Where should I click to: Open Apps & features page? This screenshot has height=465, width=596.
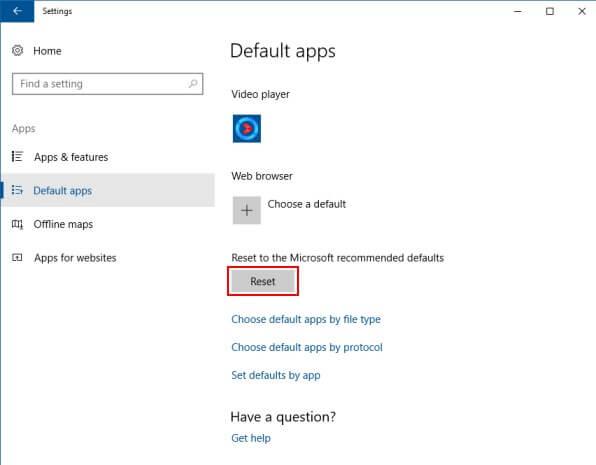[x=71, y=157]
